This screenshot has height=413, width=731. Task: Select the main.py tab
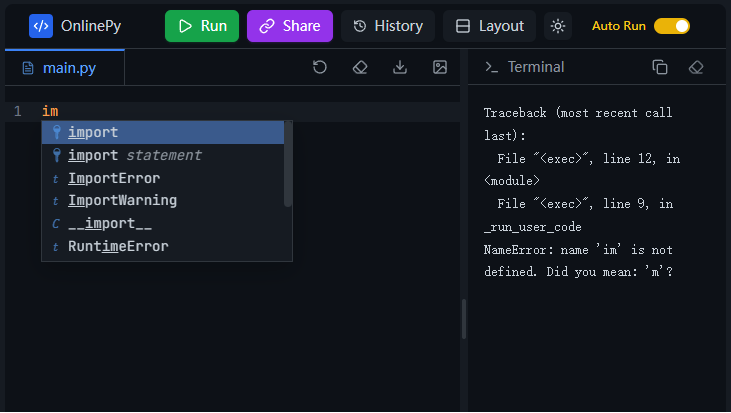(64, 68)
